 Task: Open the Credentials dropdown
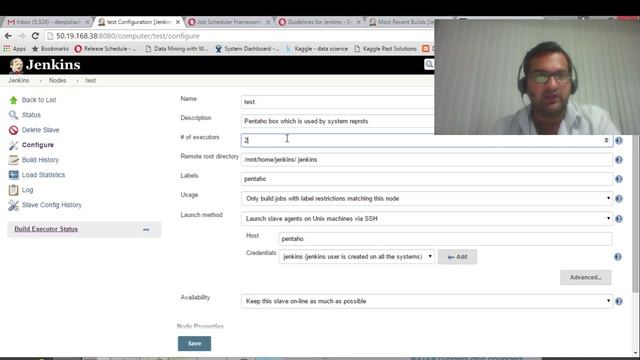click(356, 257)
